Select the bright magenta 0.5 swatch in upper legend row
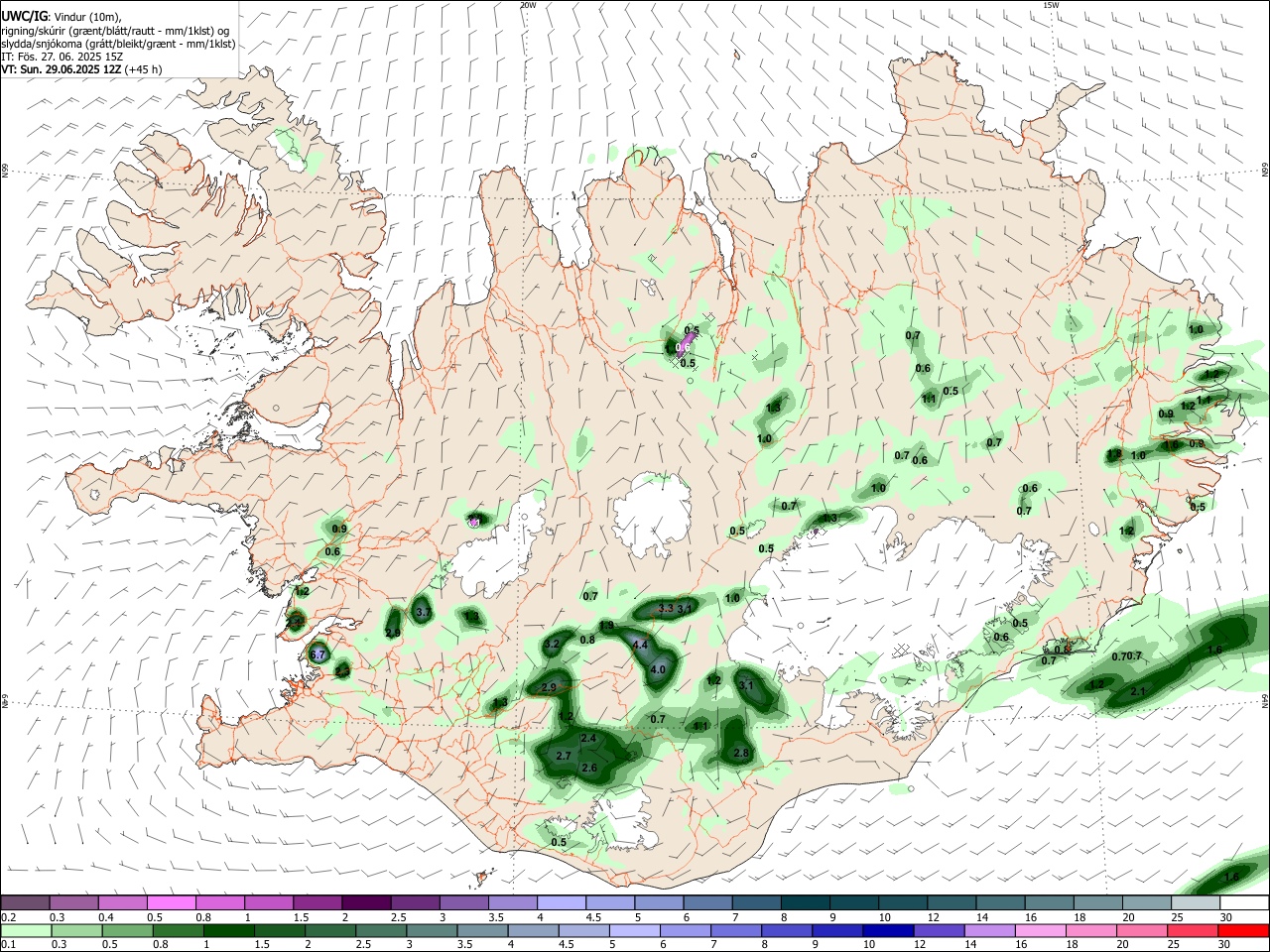Viewport: 1270px width, 952px height. [171, 902]
